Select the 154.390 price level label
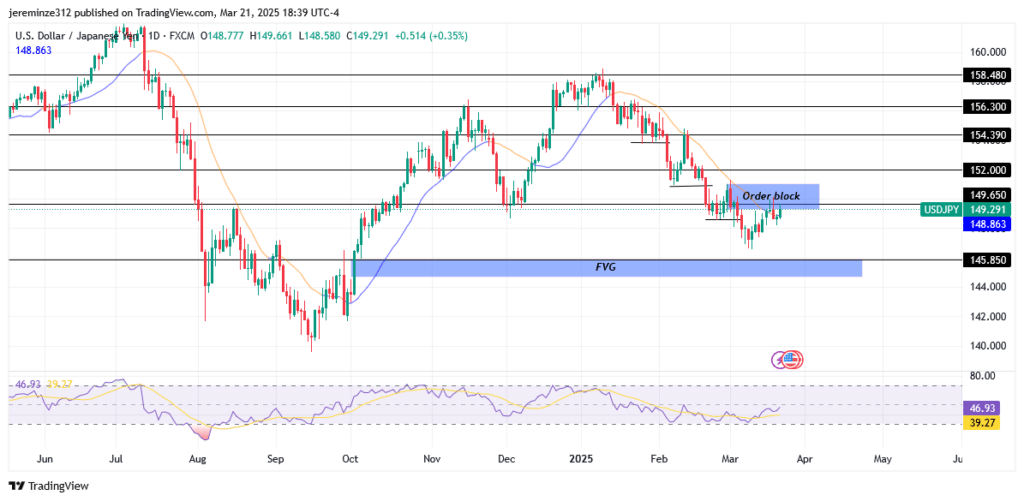Viewport: 1024px width, 501px height. 987,135
